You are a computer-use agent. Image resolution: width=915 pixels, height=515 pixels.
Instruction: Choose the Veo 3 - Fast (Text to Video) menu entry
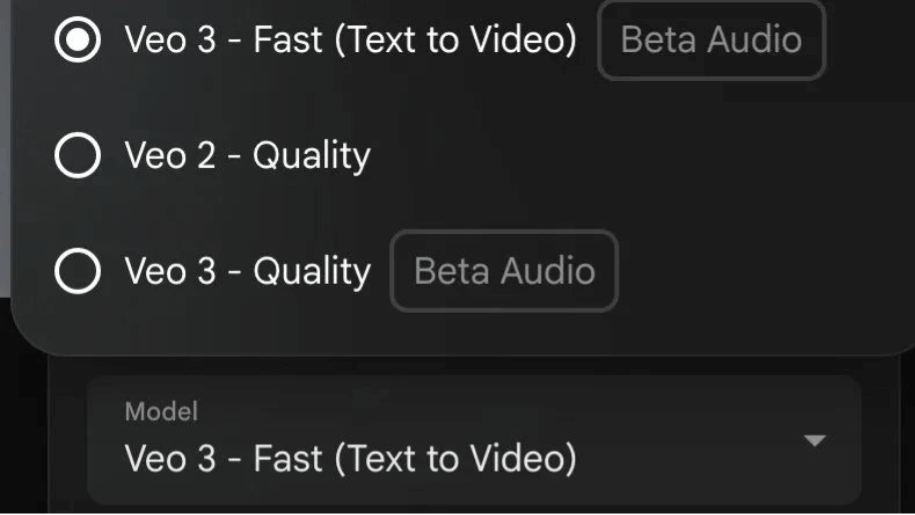[x=350, y=40]
